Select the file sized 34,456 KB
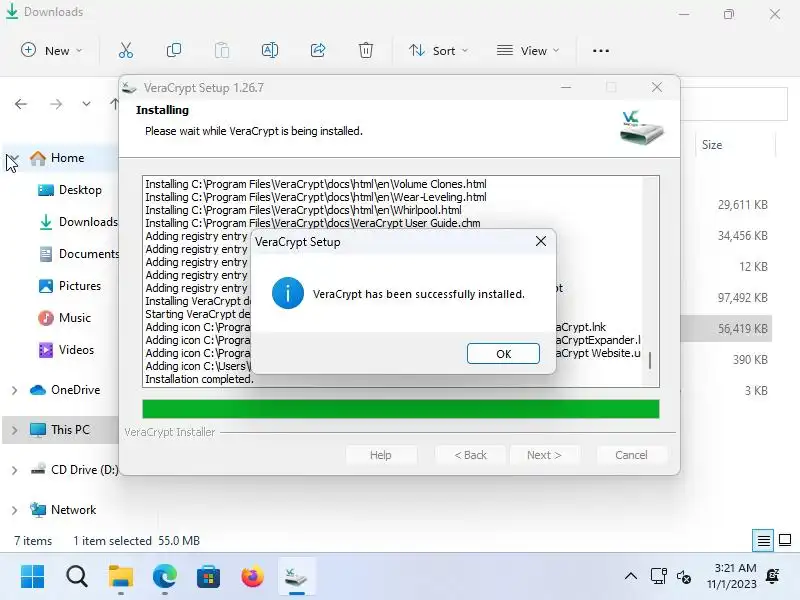800x600 pixels. pyautogui.click(x=742, y=236)
